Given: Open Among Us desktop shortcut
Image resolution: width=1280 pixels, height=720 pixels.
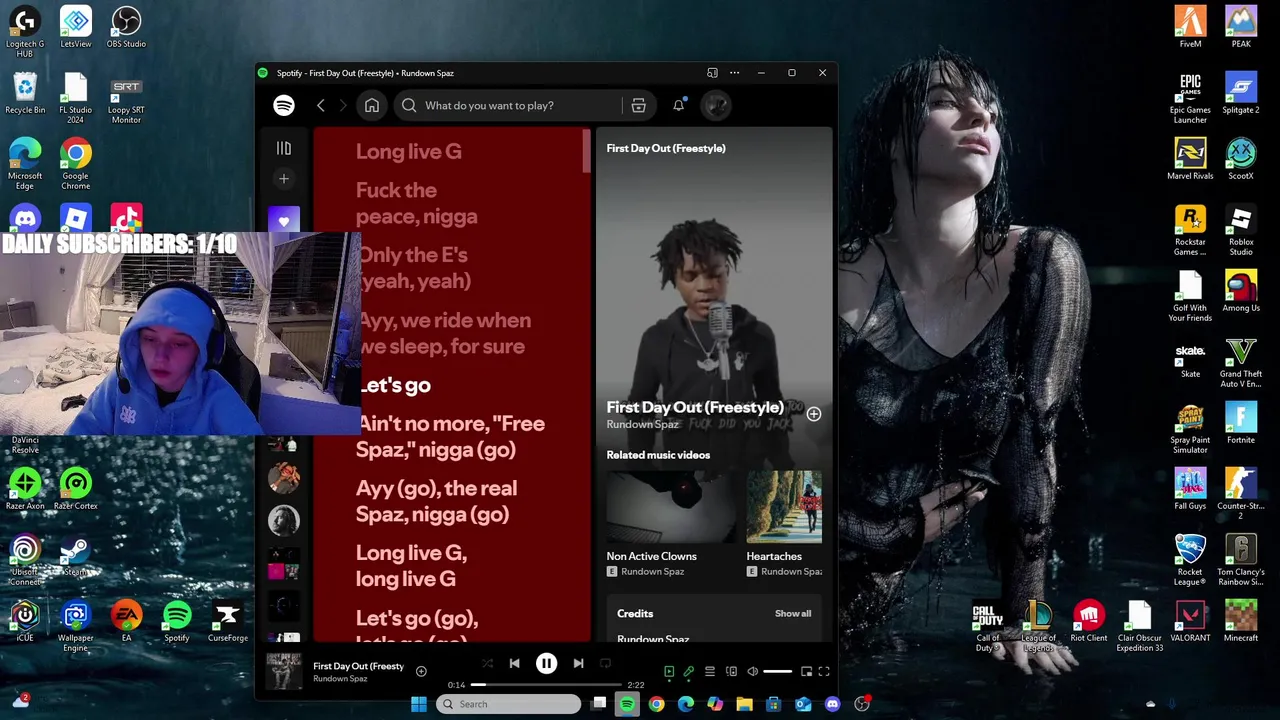Looking at the screenshot, I should [x=1241, y=291].
